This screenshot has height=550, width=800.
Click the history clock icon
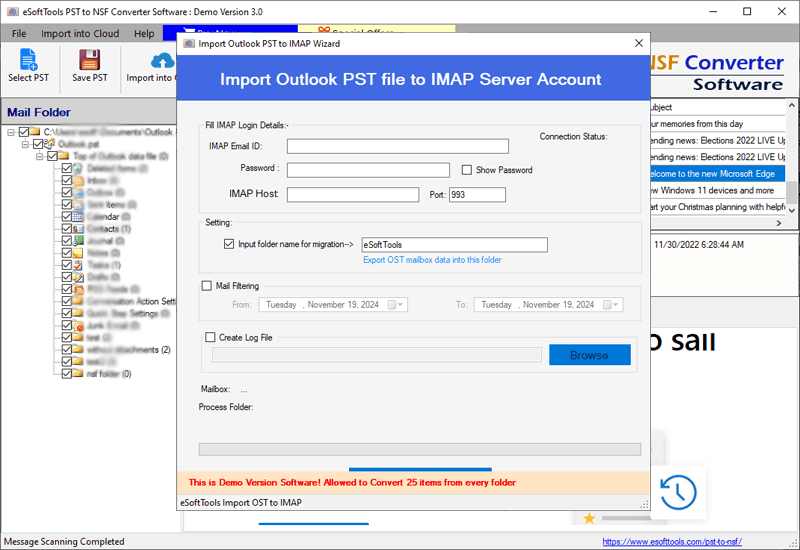(678, 492)
